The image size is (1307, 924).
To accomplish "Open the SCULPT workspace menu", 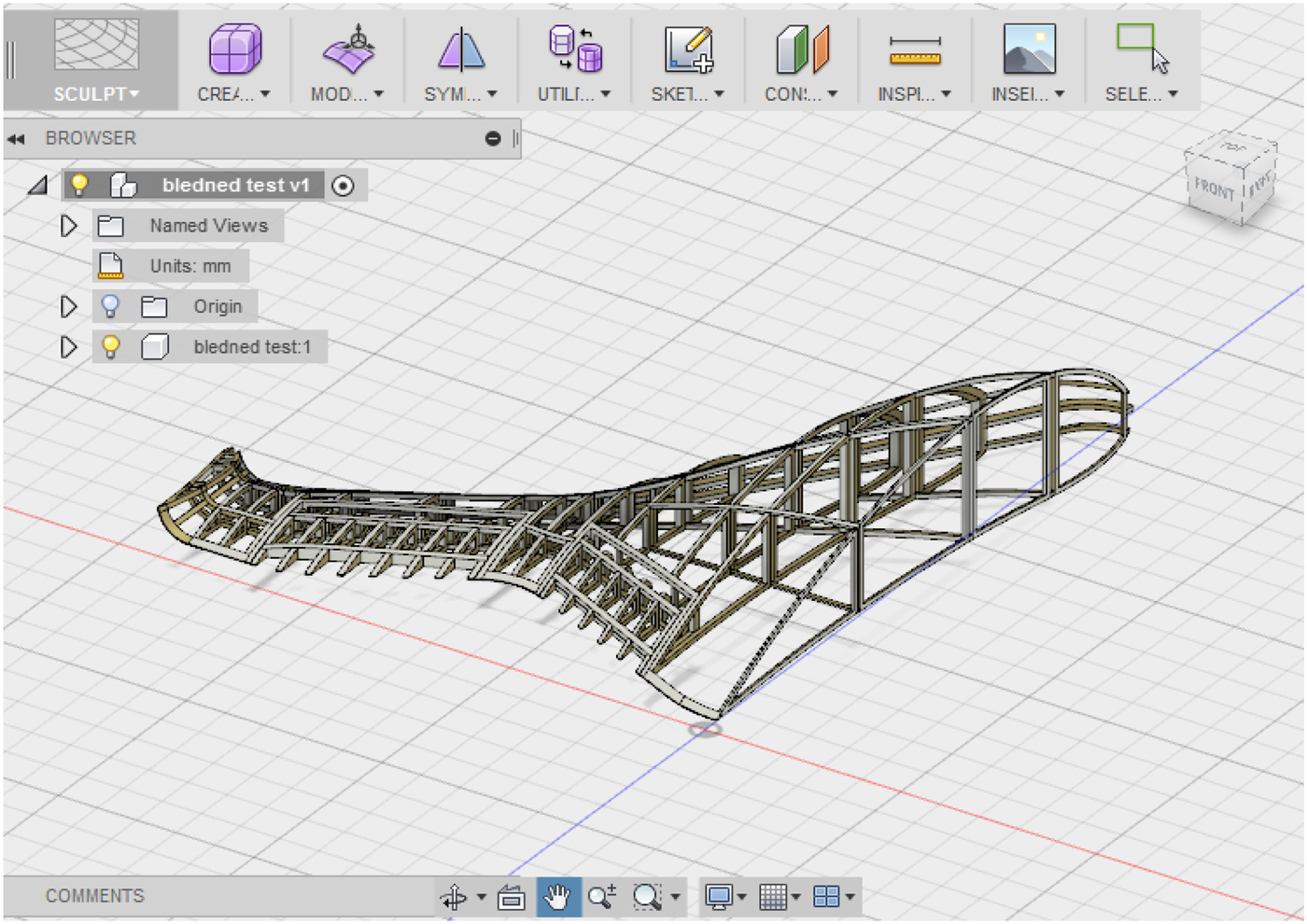I will (95, 94).
